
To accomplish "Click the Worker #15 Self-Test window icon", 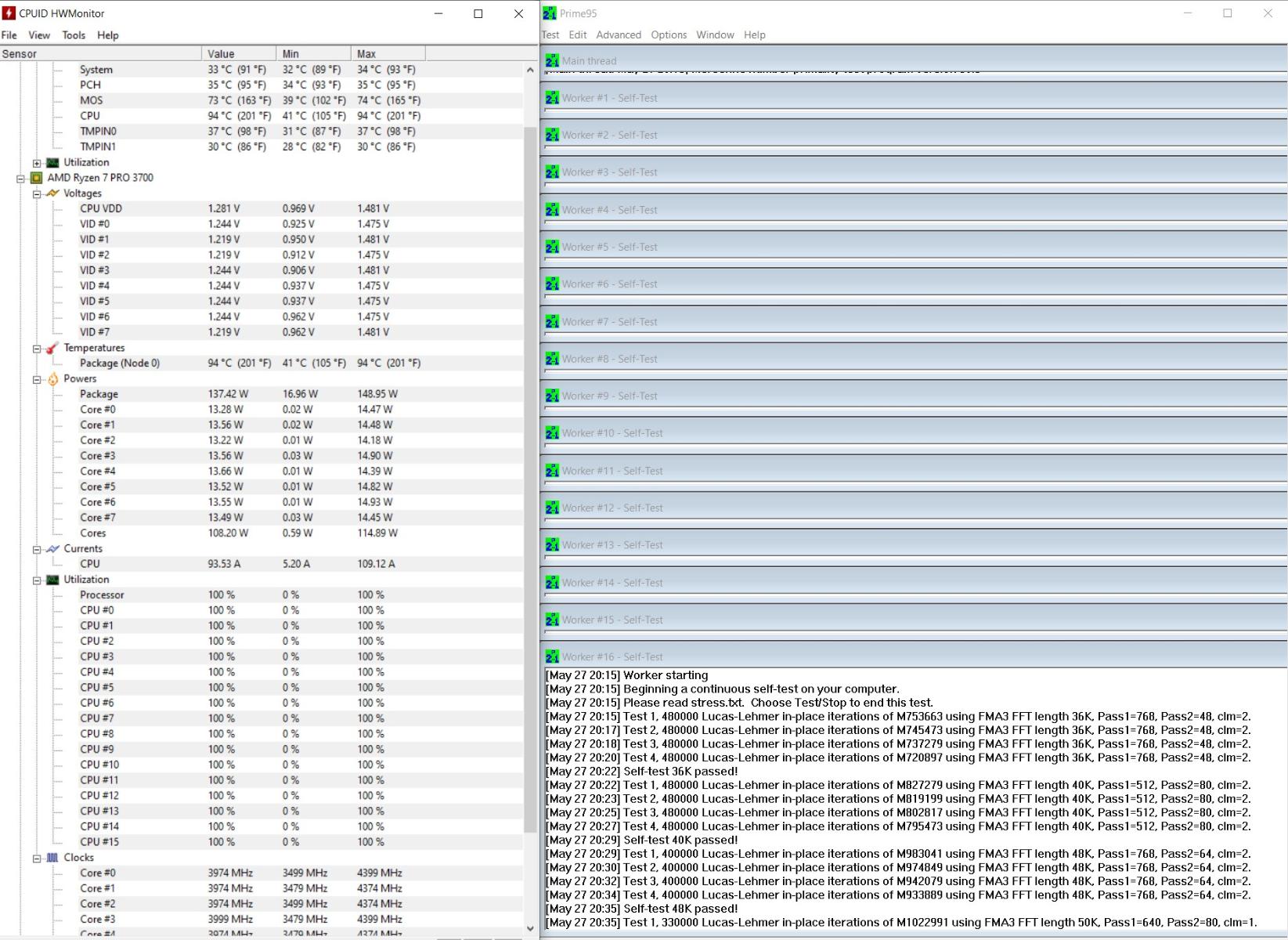I will coord(552,620).
